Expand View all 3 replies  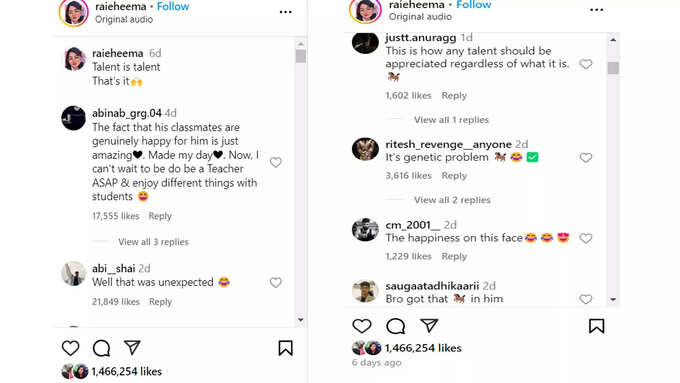click(x=154, y=242)
